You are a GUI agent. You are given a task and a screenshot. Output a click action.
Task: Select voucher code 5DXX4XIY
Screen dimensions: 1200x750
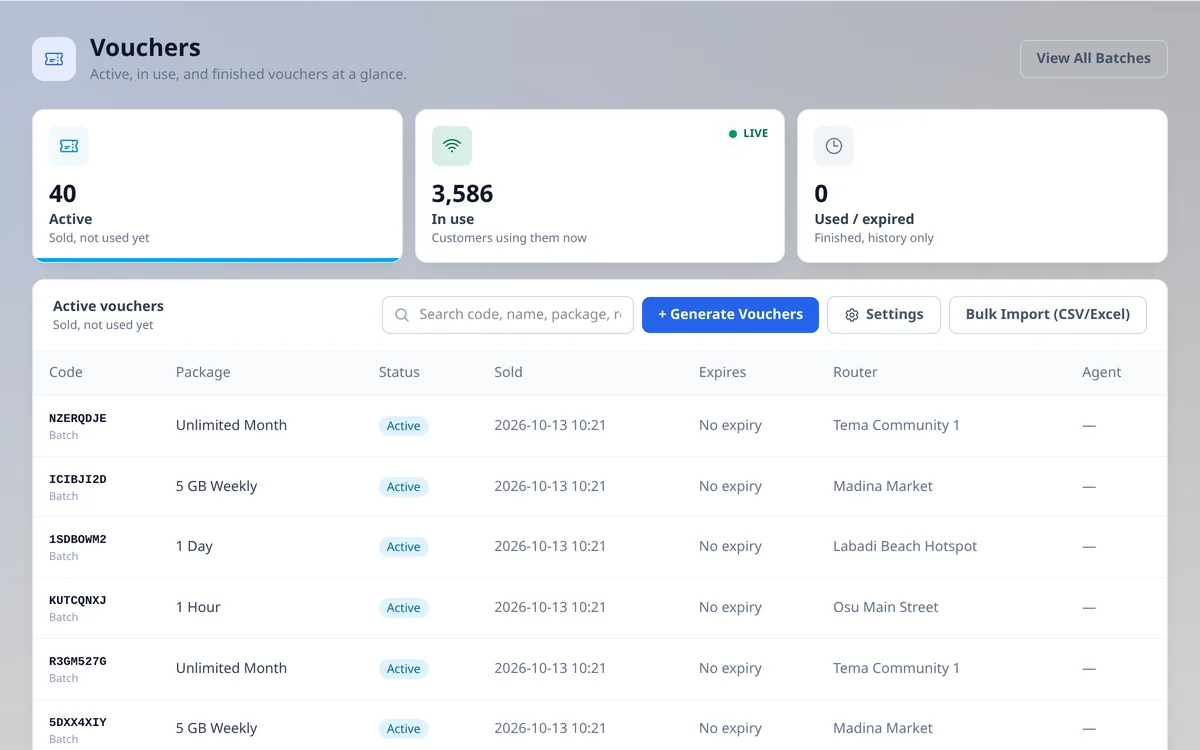point(78,721)
